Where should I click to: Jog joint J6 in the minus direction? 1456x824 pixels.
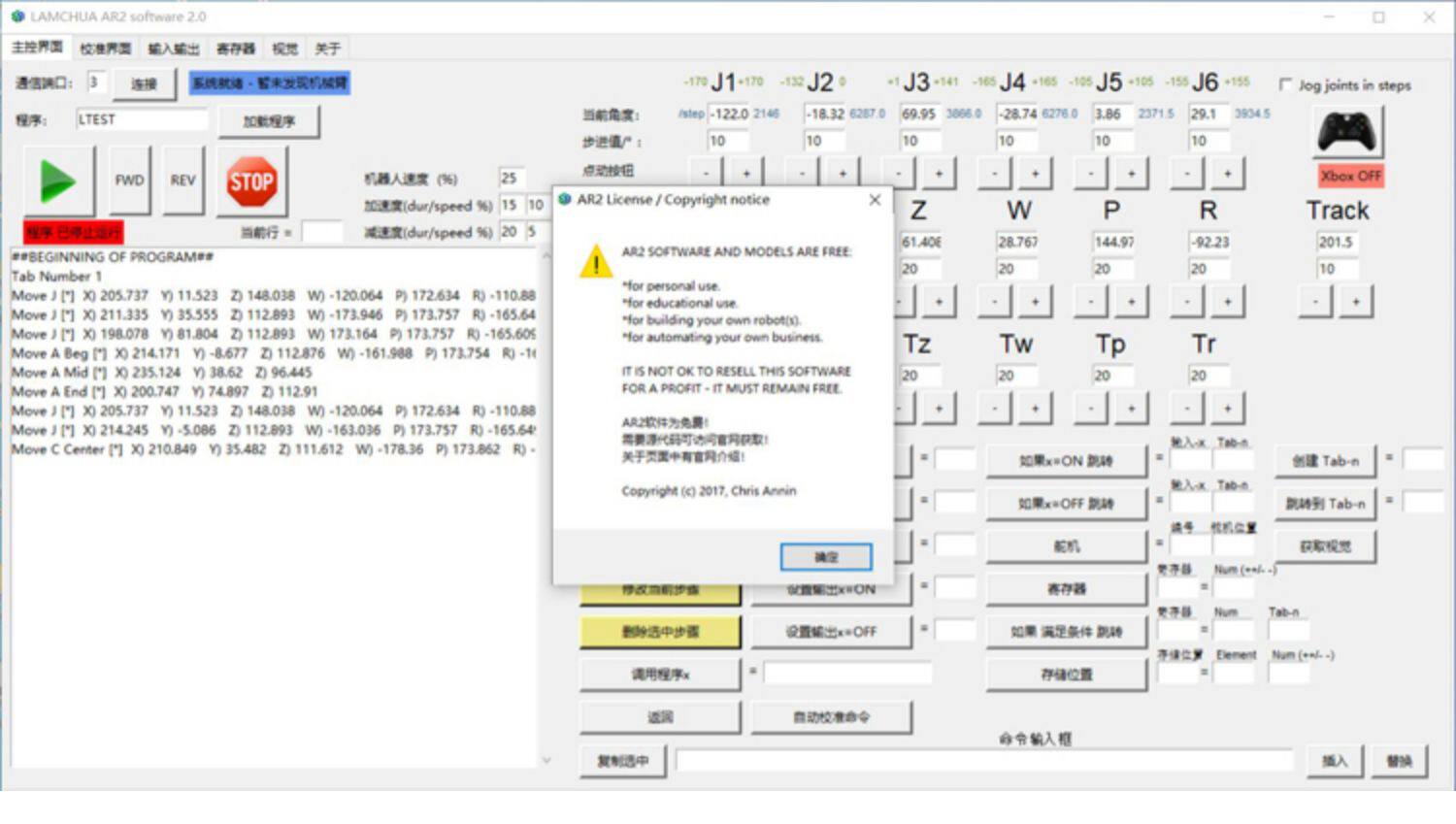click(1187, 173)
